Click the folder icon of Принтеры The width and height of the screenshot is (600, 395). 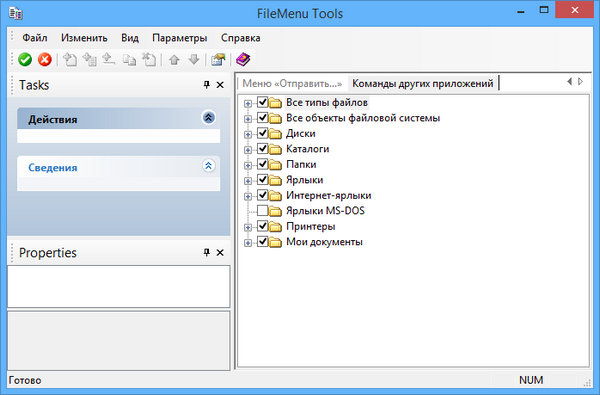275,227
